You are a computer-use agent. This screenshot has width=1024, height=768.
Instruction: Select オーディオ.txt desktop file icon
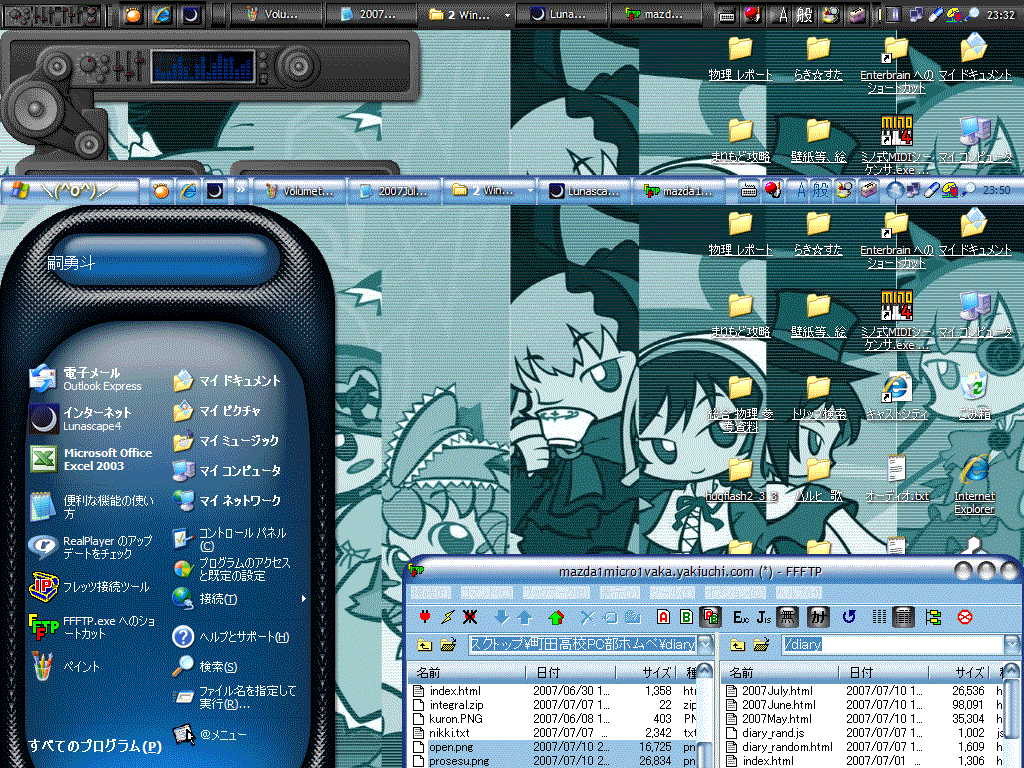[897, 479]
